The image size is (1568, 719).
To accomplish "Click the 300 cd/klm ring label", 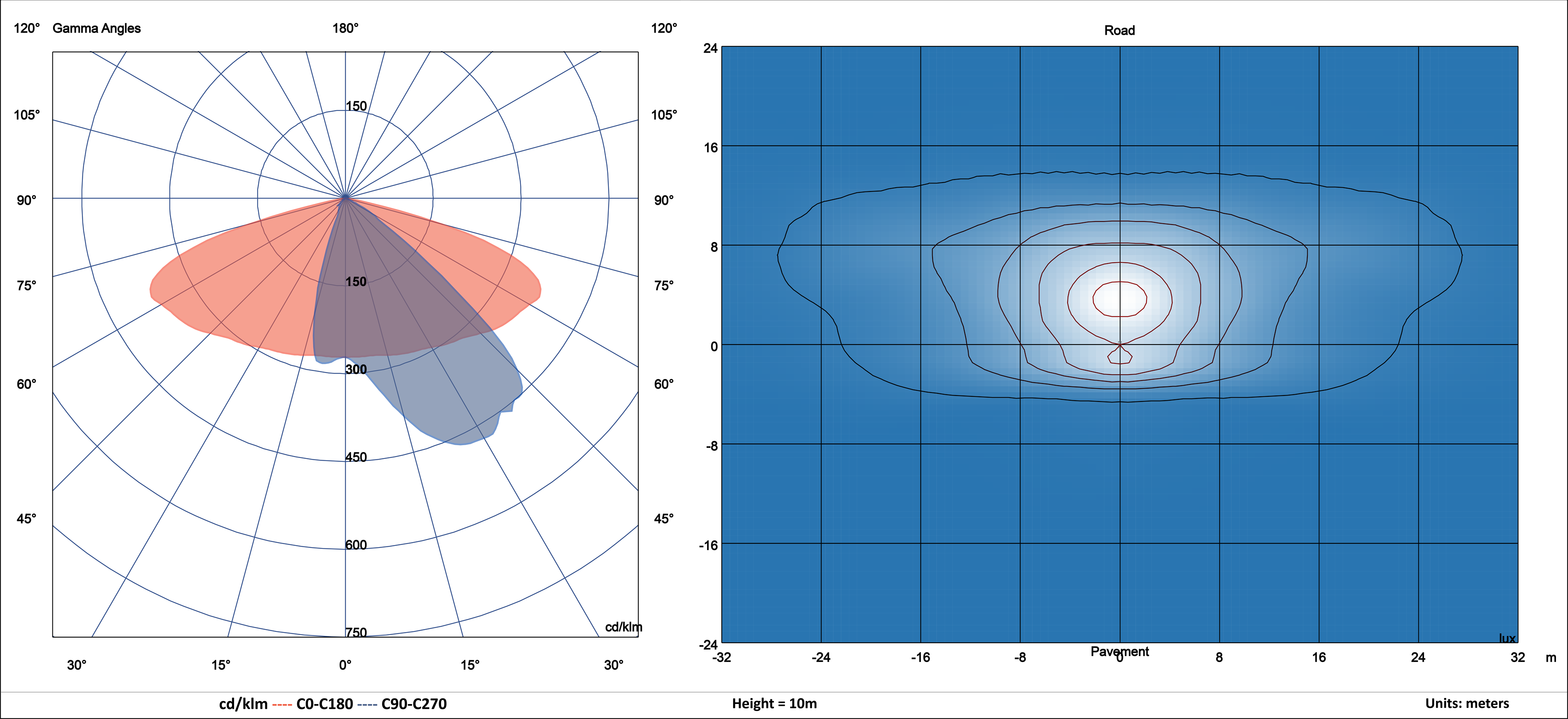I will pos(356,369).
